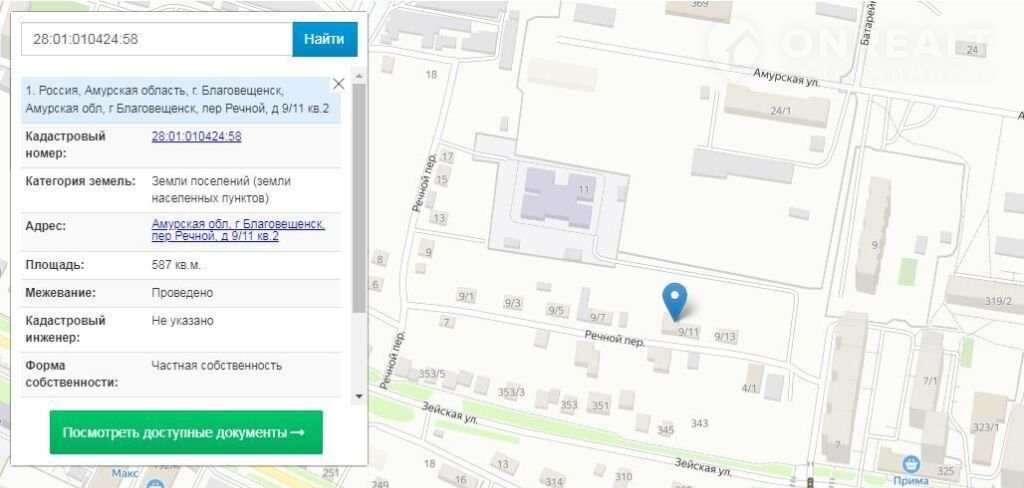Viewport: 1024px width, 488px height.
Task: Open the Амурская обл address link
Action: tap(237, 230)
